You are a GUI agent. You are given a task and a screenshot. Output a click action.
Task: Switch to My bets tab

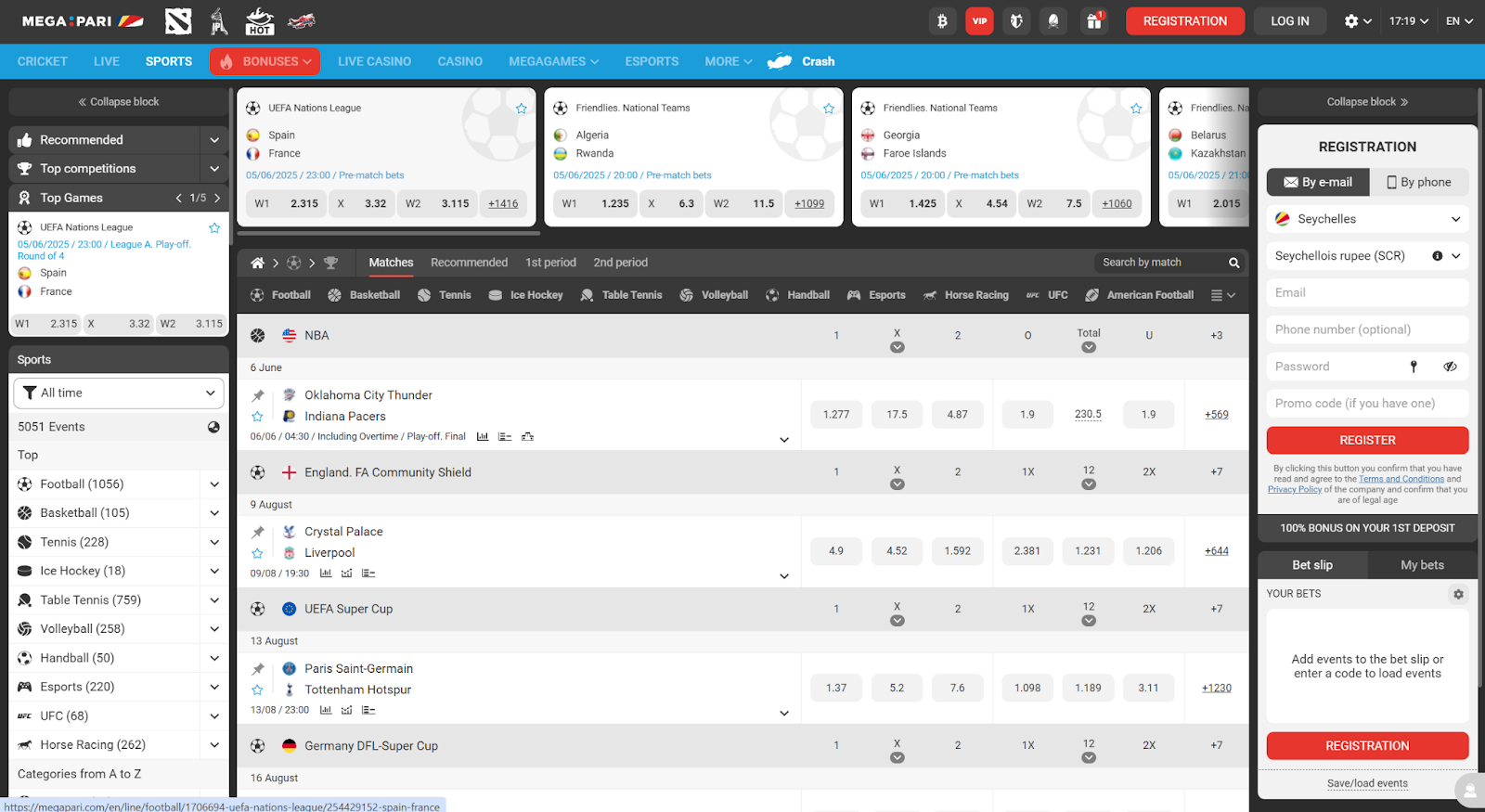[1422, 565]
